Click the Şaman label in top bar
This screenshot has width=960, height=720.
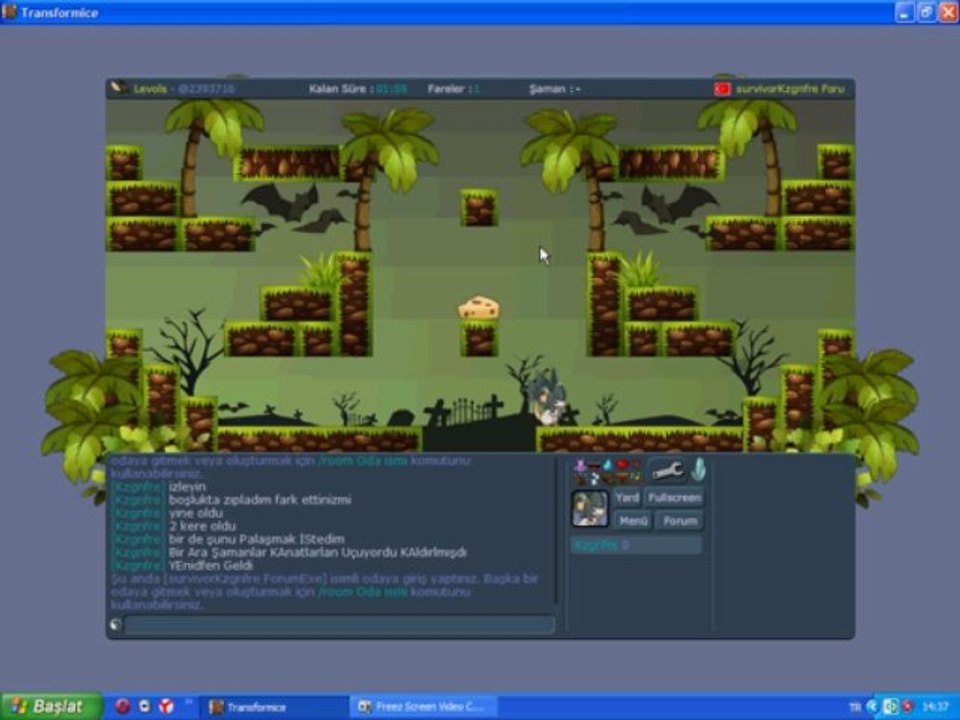click(x=555, y=89)
